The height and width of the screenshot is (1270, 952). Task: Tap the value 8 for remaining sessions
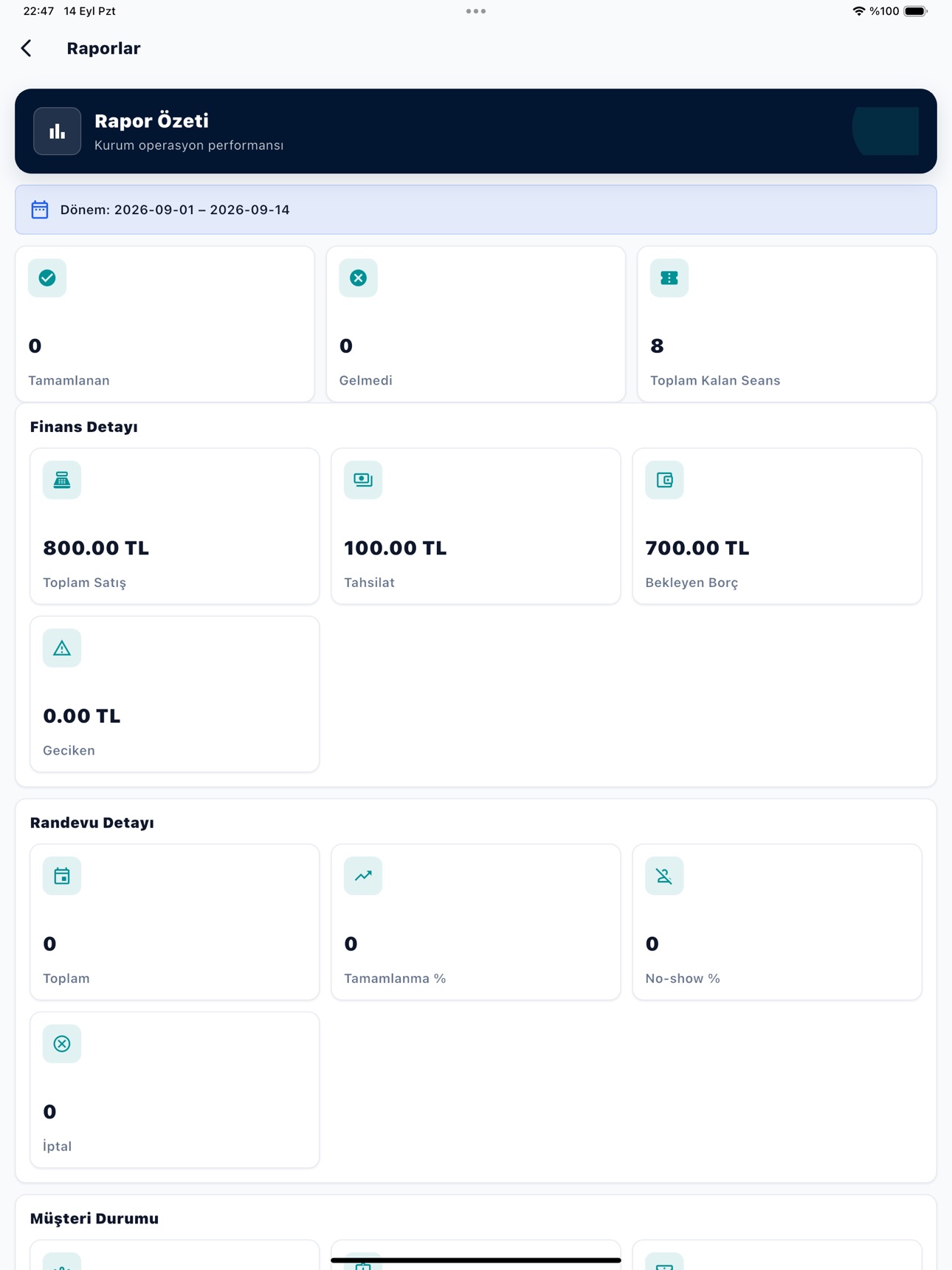click(657, 346)
